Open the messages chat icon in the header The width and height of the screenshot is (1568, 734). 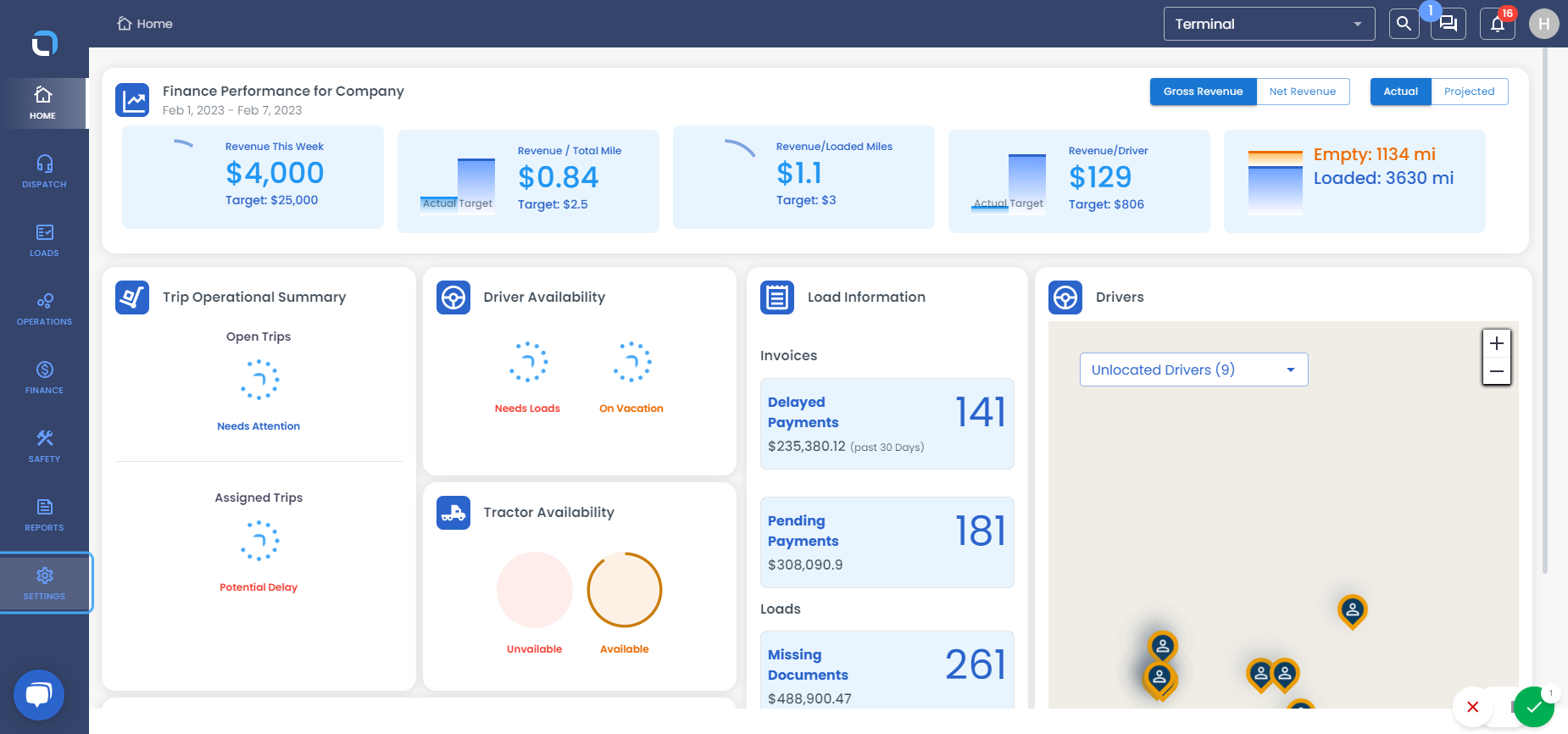(x=1448, y=24)
